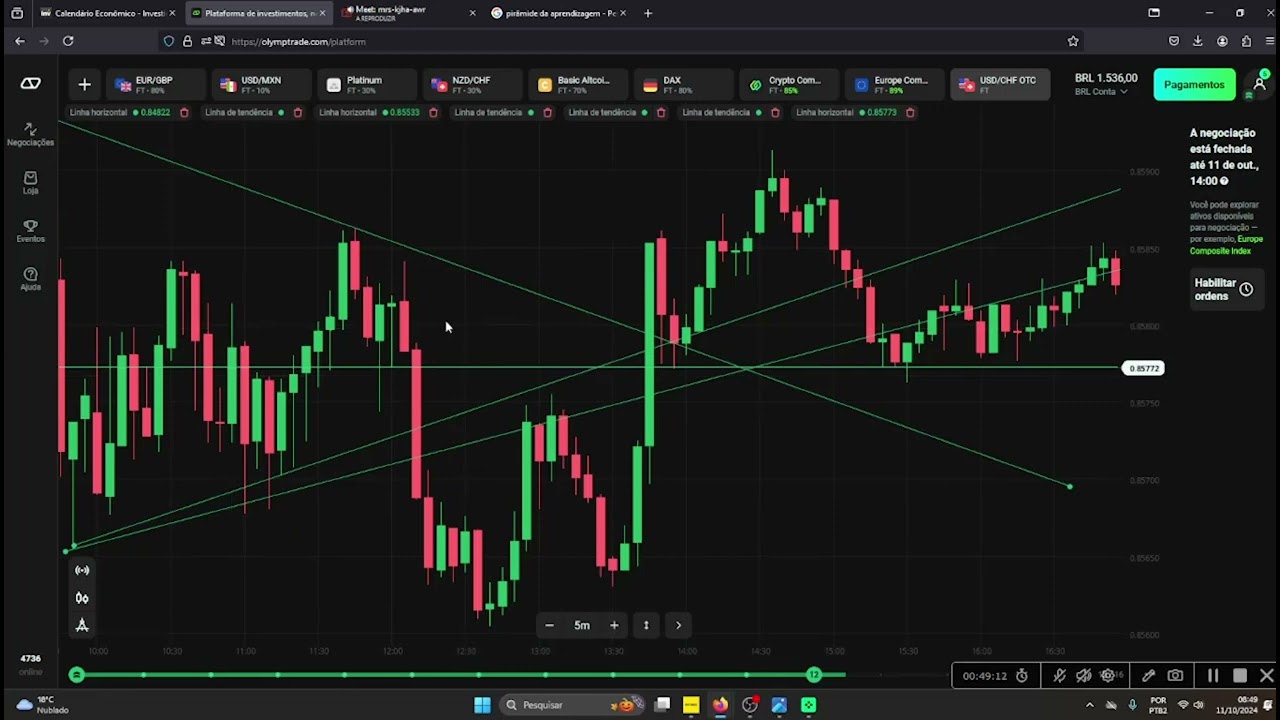Open the indicators tool on chart
Screen dimensions: 1280x720
tap(82, 570)
